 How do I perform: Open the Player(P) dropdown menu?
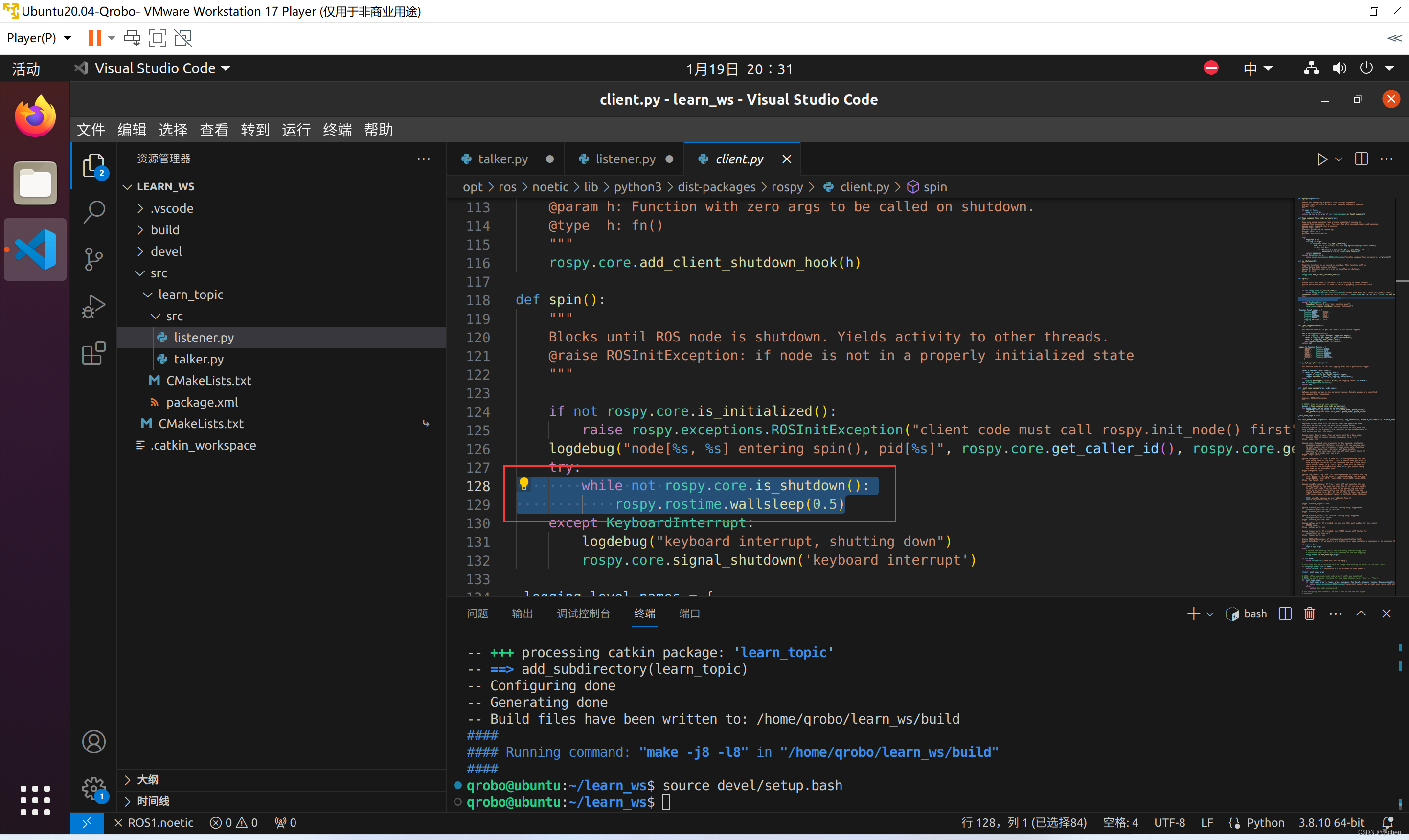coord(39,38)
